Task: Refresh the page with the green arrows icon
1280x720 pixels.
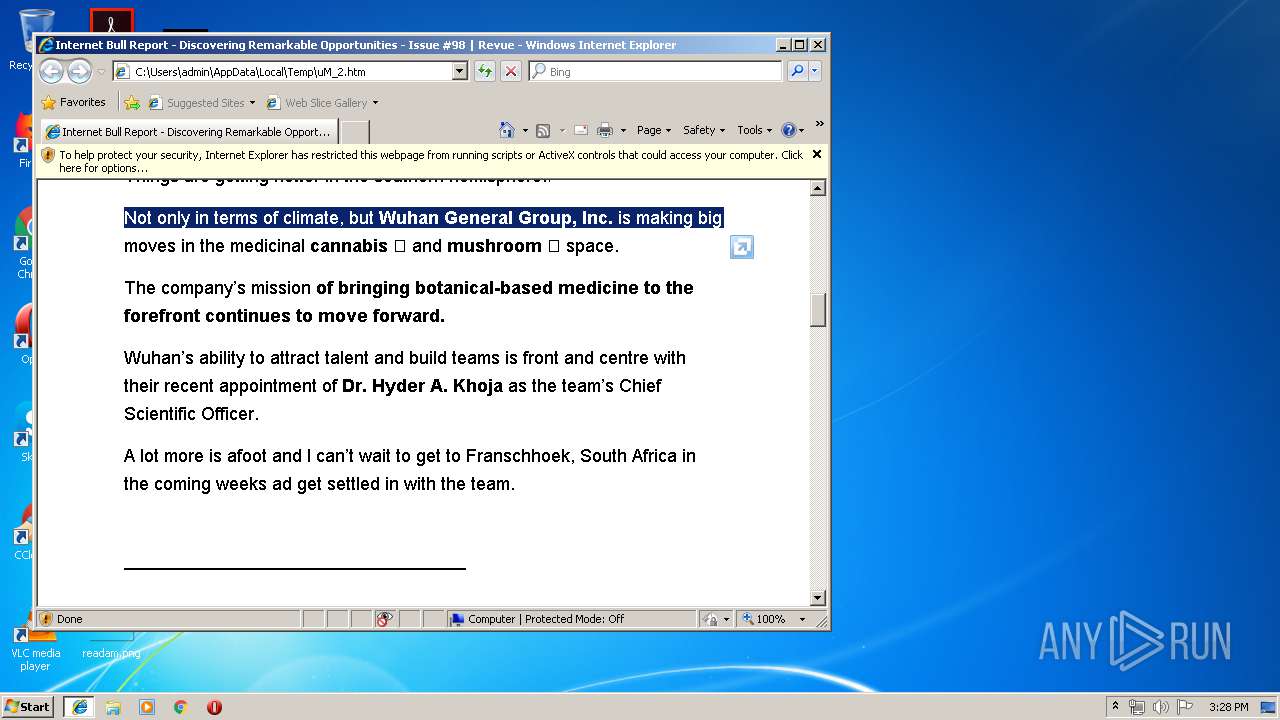Action: 485,71
